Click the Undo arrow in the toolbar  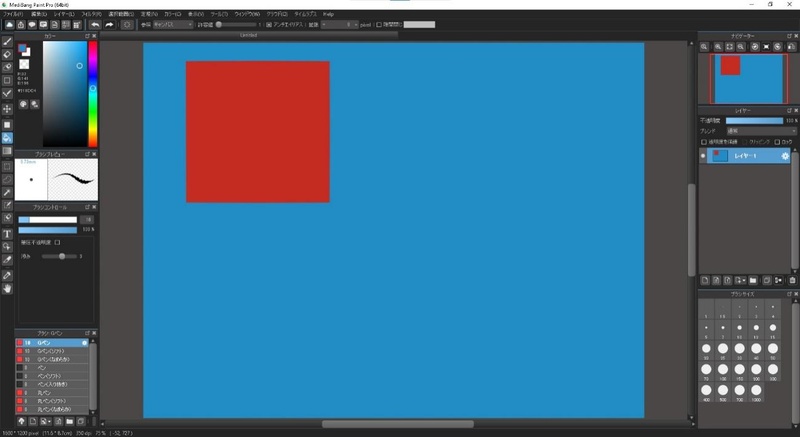click(x=95, y=24)
